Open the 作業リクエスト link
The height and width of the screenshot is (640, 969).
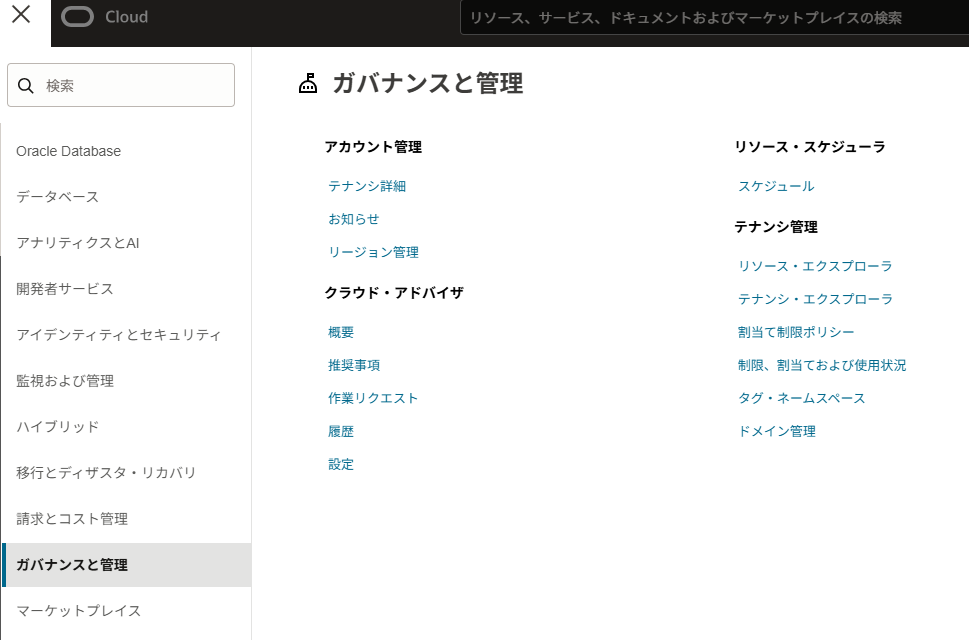click(373, 398)
